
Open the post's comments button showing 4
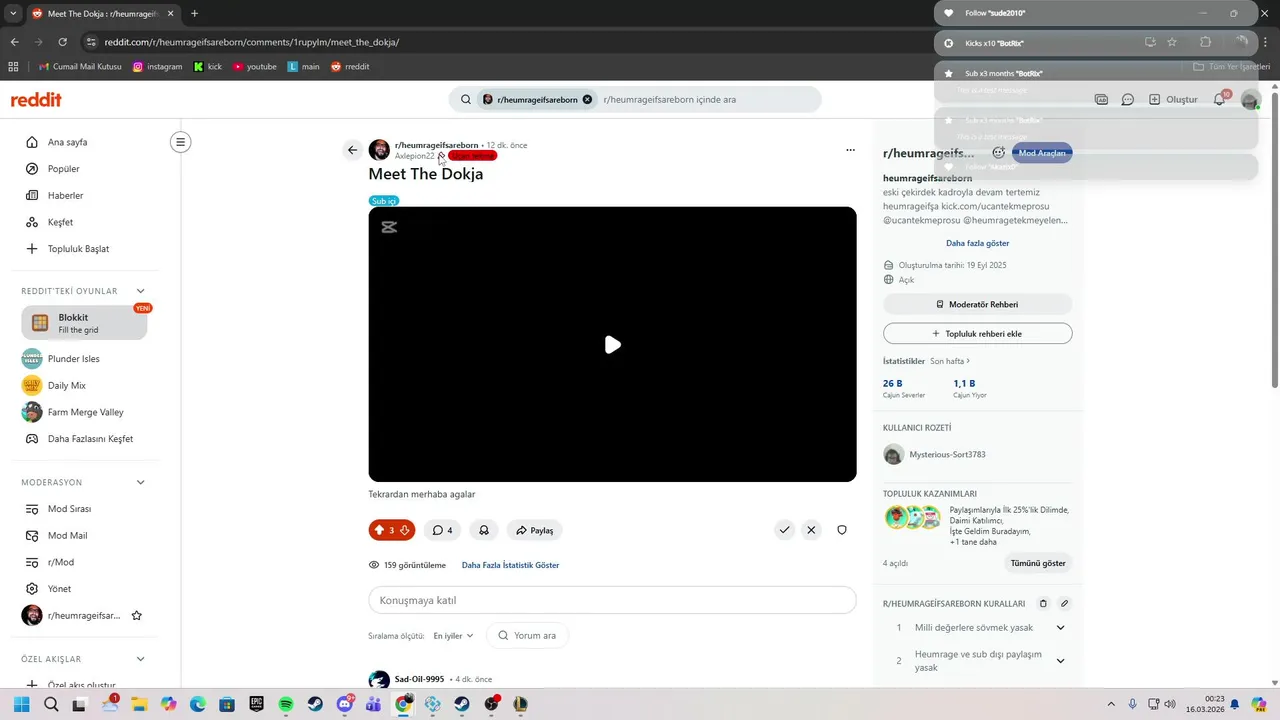(443, 530)
